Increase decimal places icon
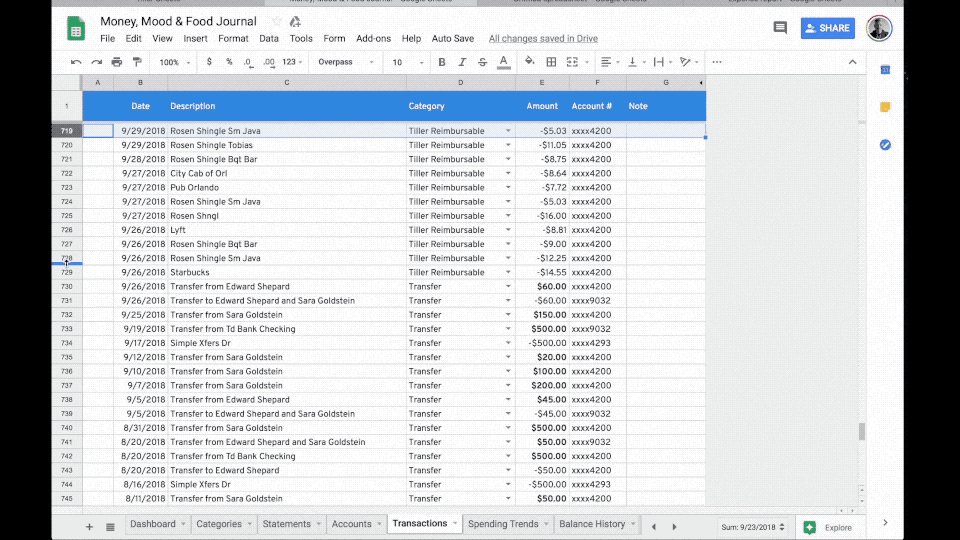The height and width of the screenshot is (540, 960). point(269,62)
